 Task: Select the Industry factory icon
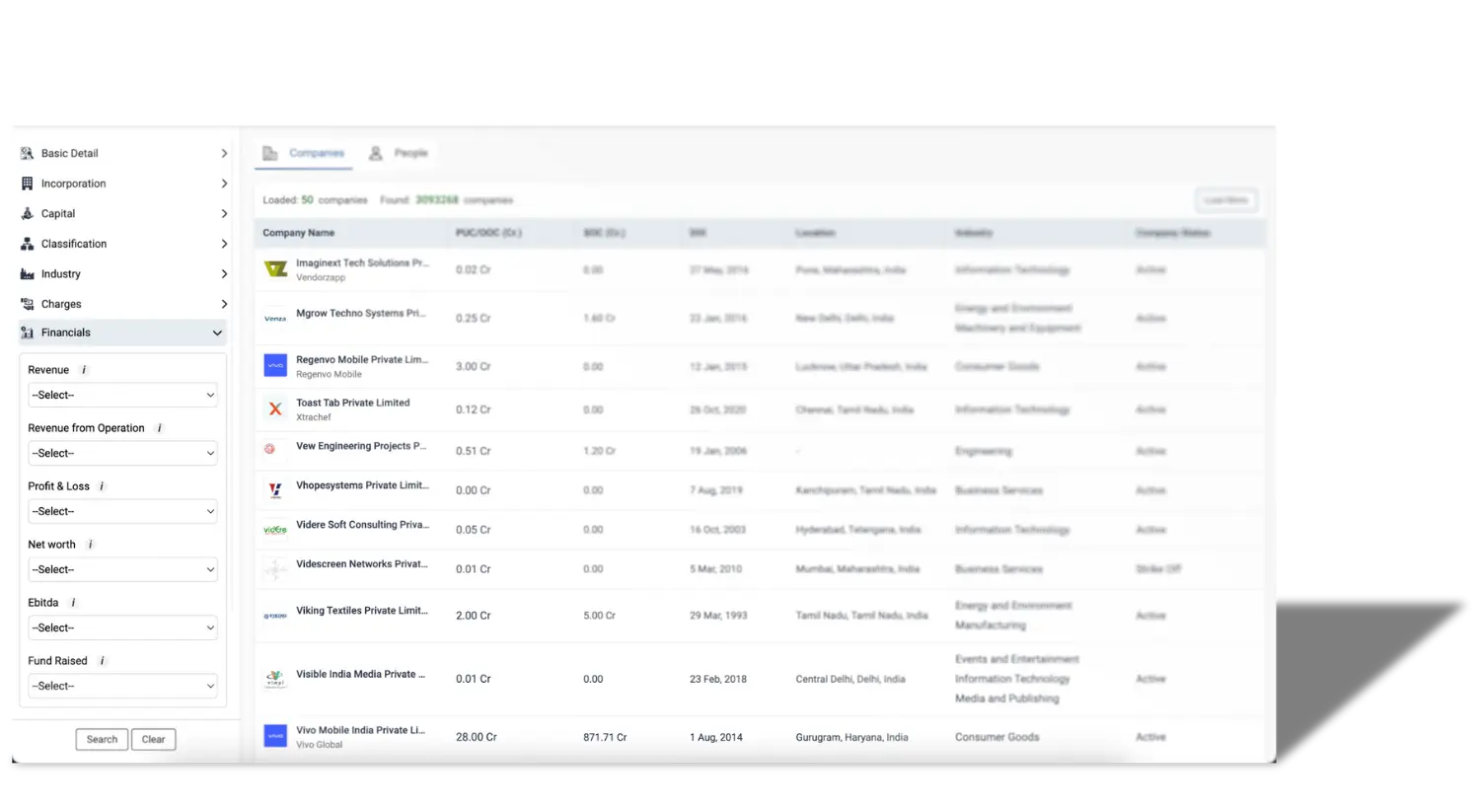tap(28, 273)
